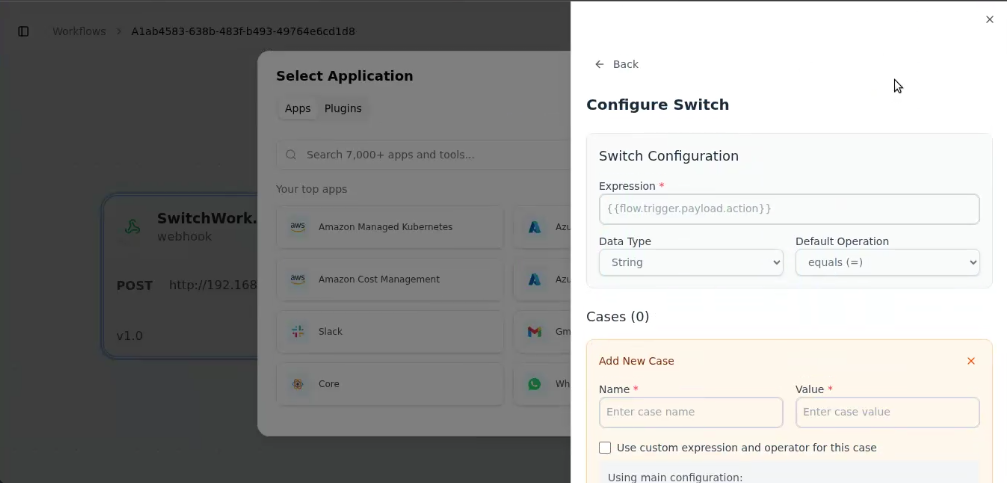The width and height of the screenshot is (1007, 483).
Task: Click the Amazon Managed Kubernetes AWS icon
Action: [298, 227]
